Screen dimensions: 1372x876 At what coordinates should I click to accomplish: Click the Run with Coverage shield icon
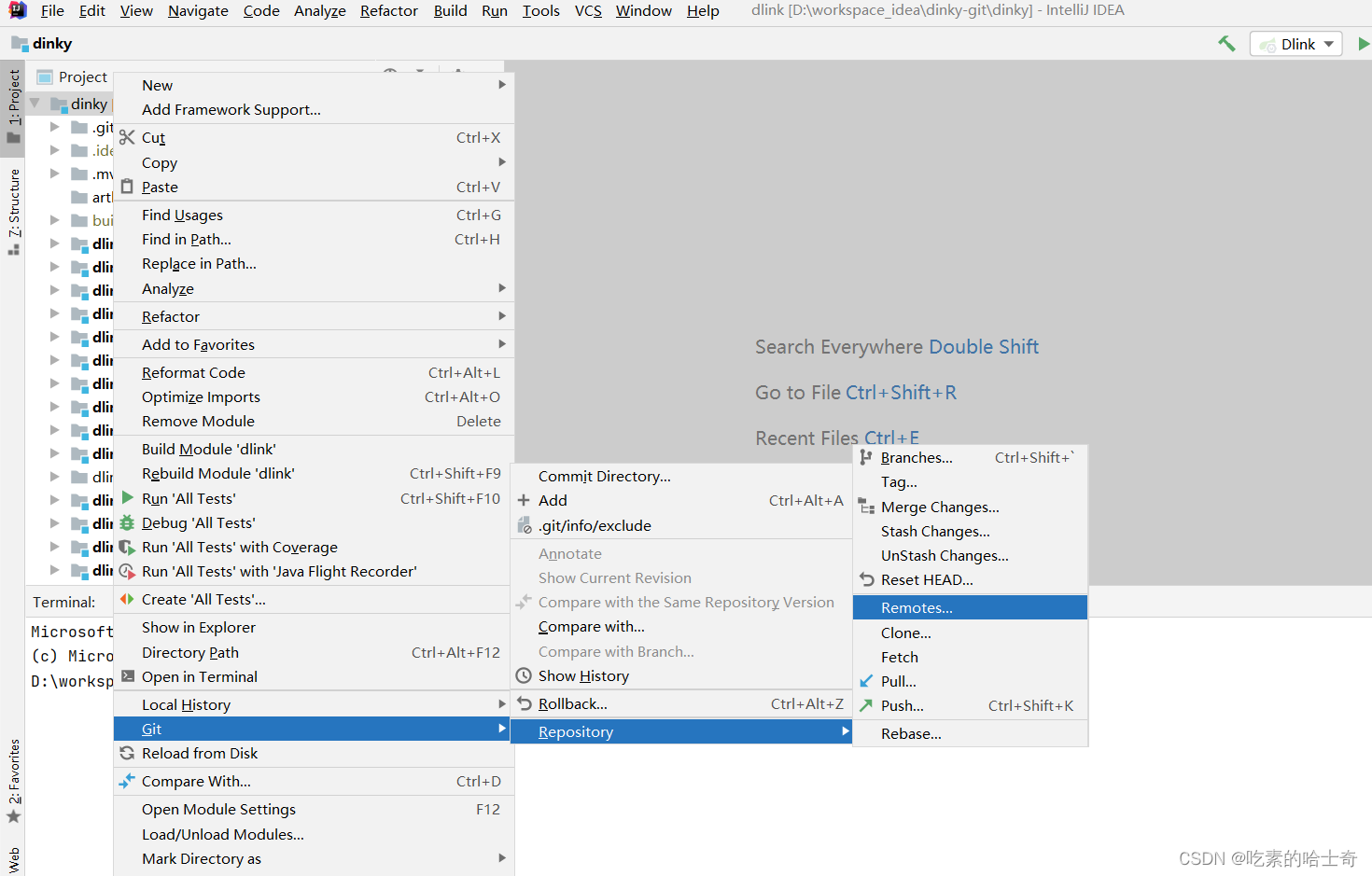[127, 547]
